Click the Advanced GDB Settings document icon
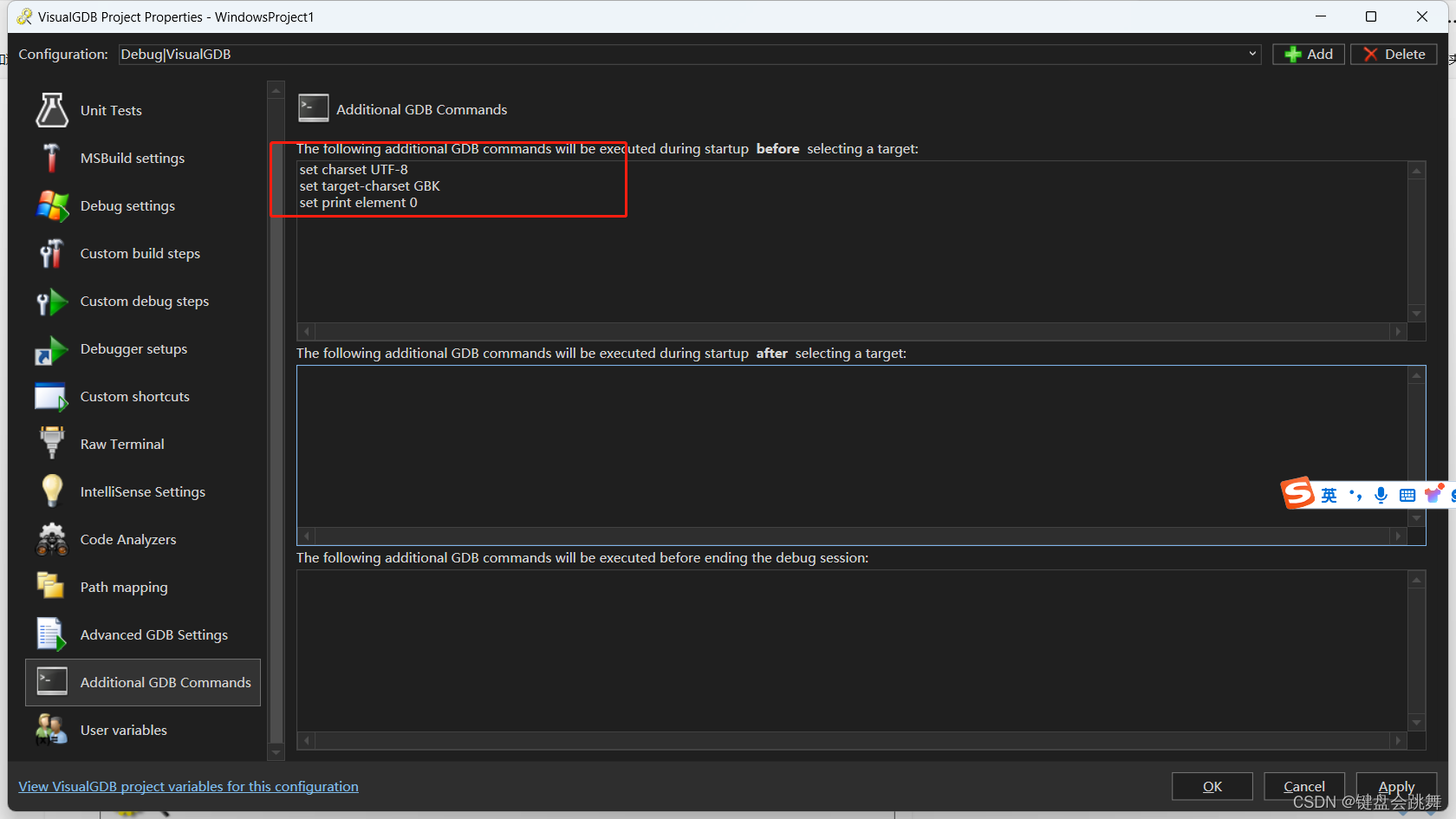 (x=52, y=634)
